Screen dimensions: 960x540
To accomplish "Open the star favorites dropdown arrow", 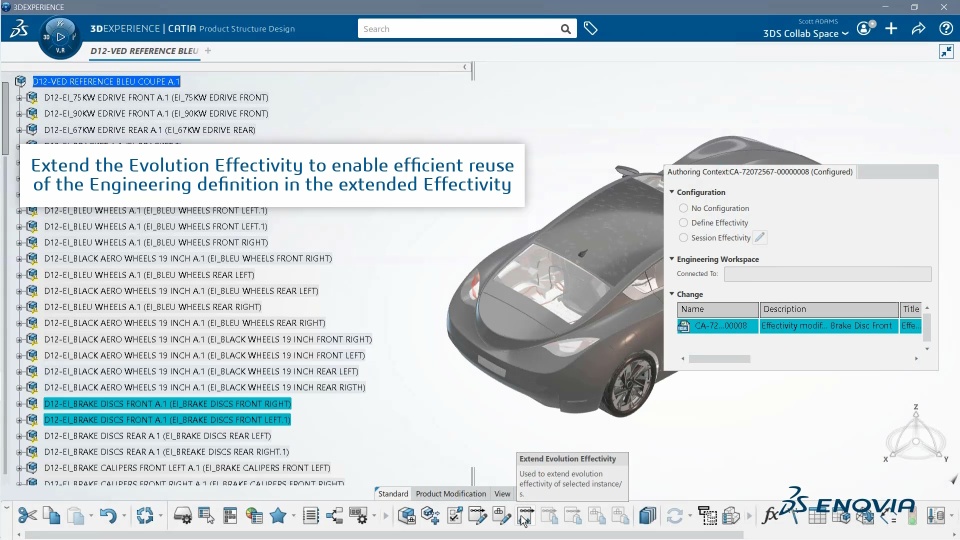I will click(x=293, y=516).
